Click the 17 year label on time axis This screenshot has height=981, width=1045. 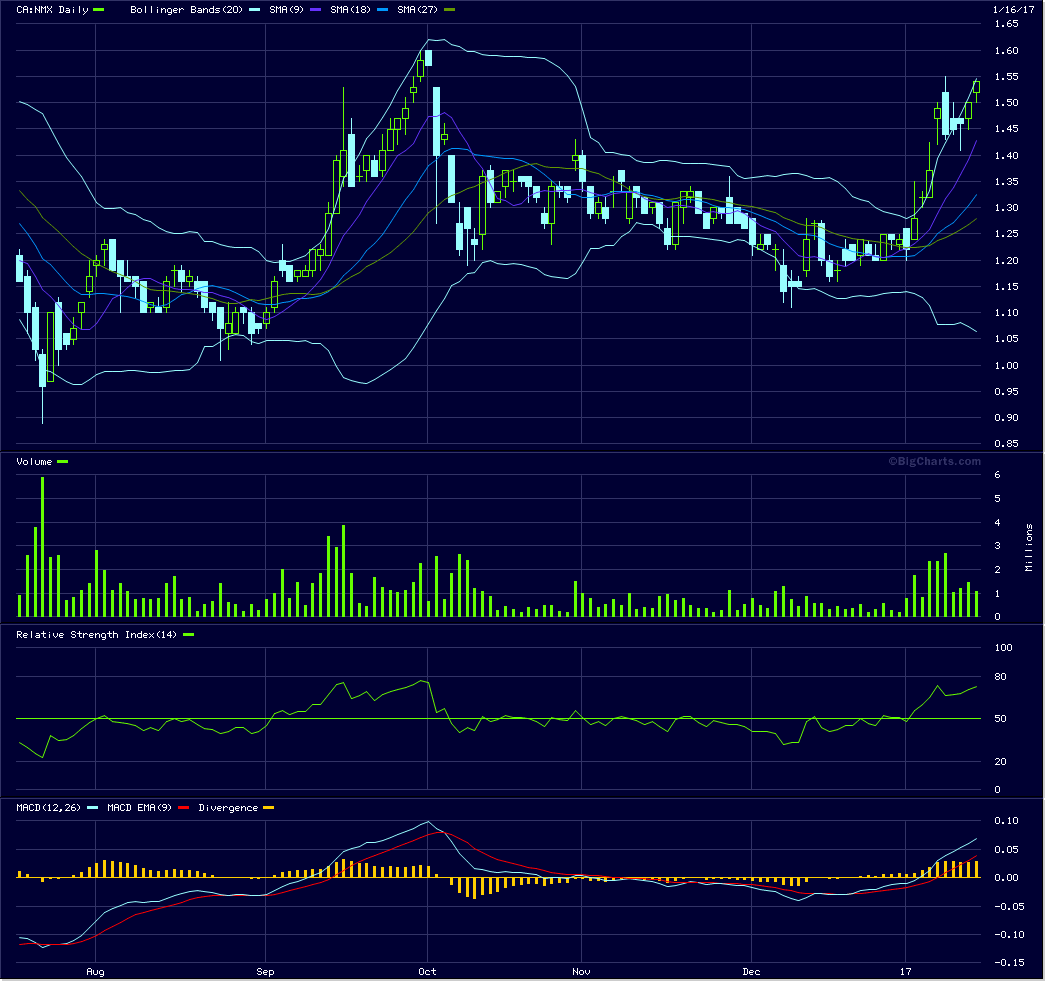pyautogui.click(x=905, y=971)
